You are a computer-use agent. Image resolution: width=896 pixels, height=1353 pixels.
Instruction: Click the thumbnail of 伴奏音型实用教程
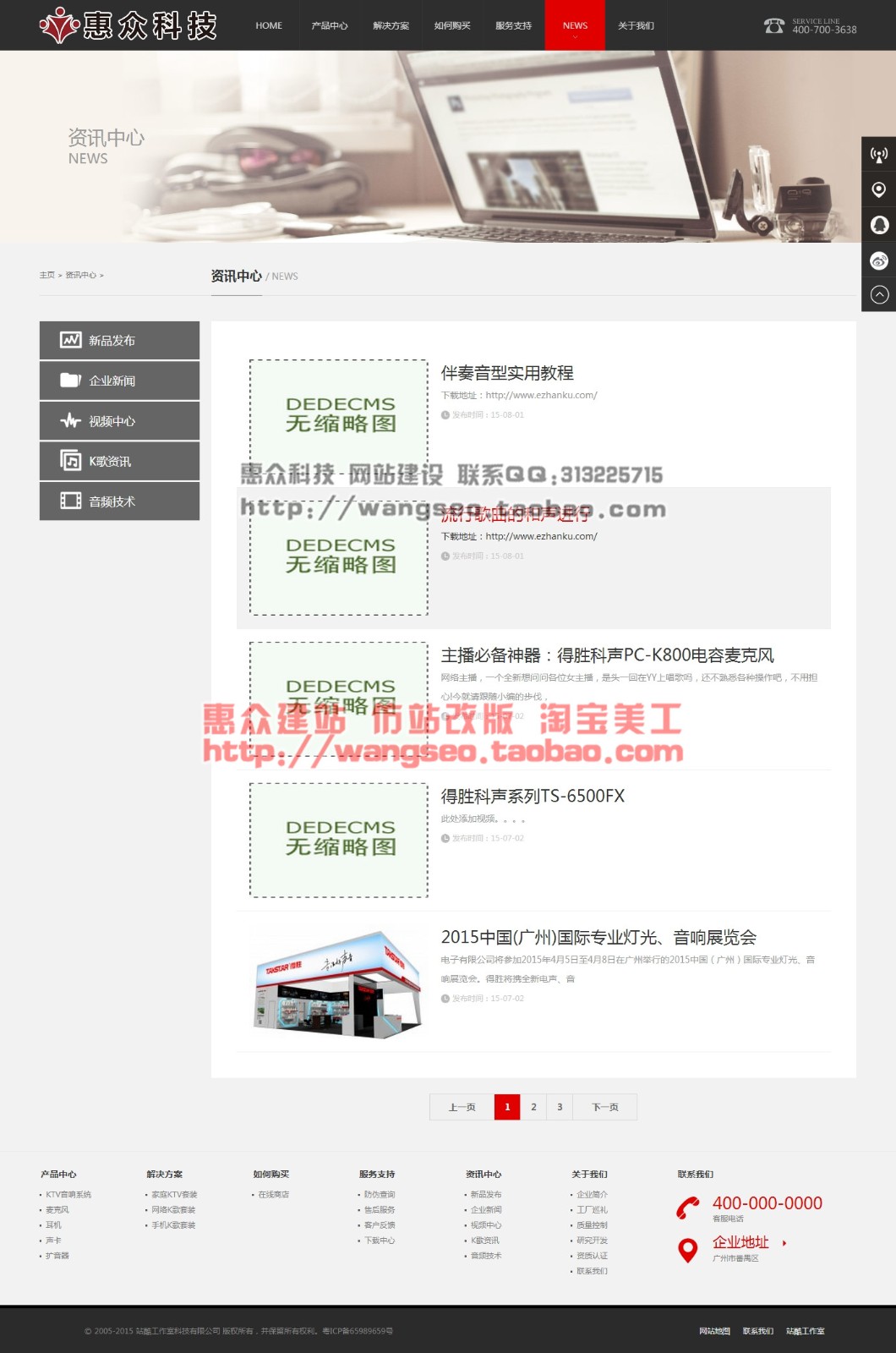click(x=339, y=416)
